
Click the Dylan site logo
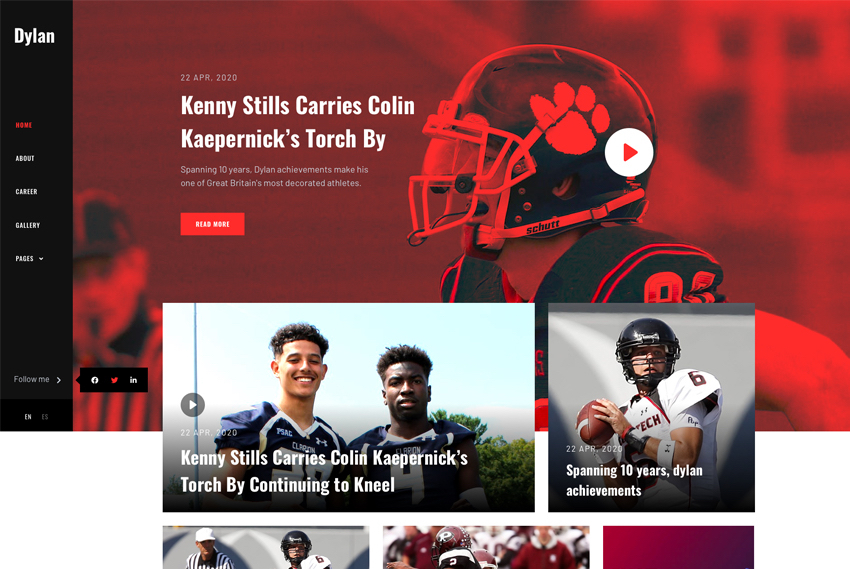click(x=34, y=36)
